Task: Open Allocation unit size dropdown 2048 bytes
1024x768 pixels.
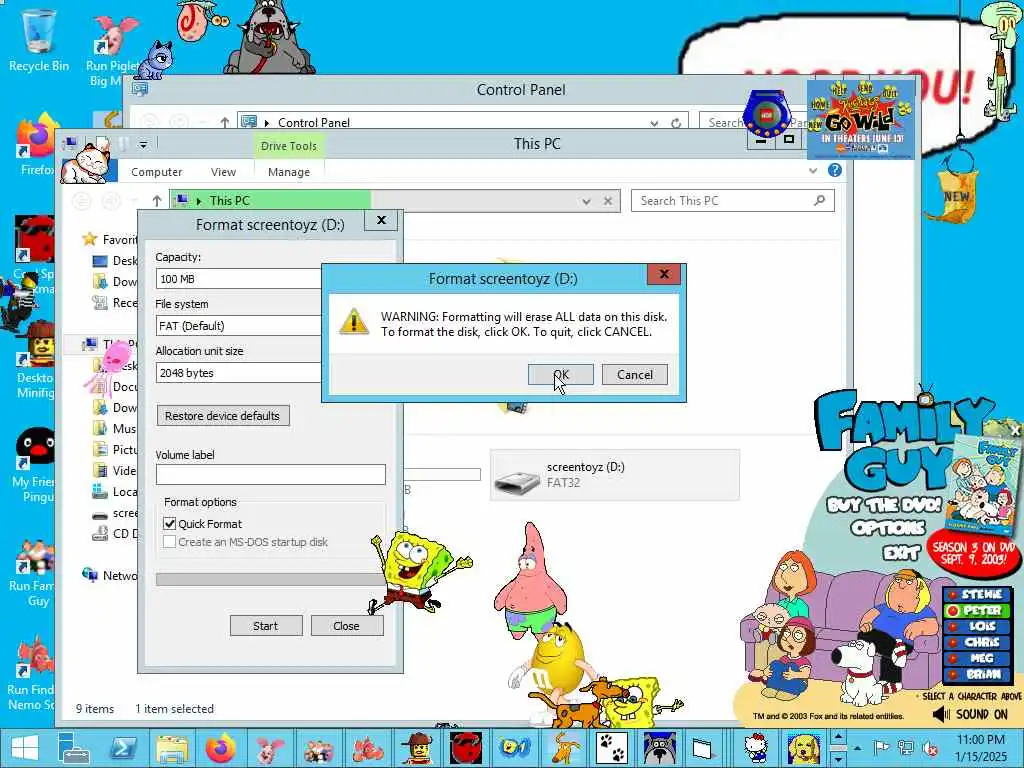Action: (238, 372)
